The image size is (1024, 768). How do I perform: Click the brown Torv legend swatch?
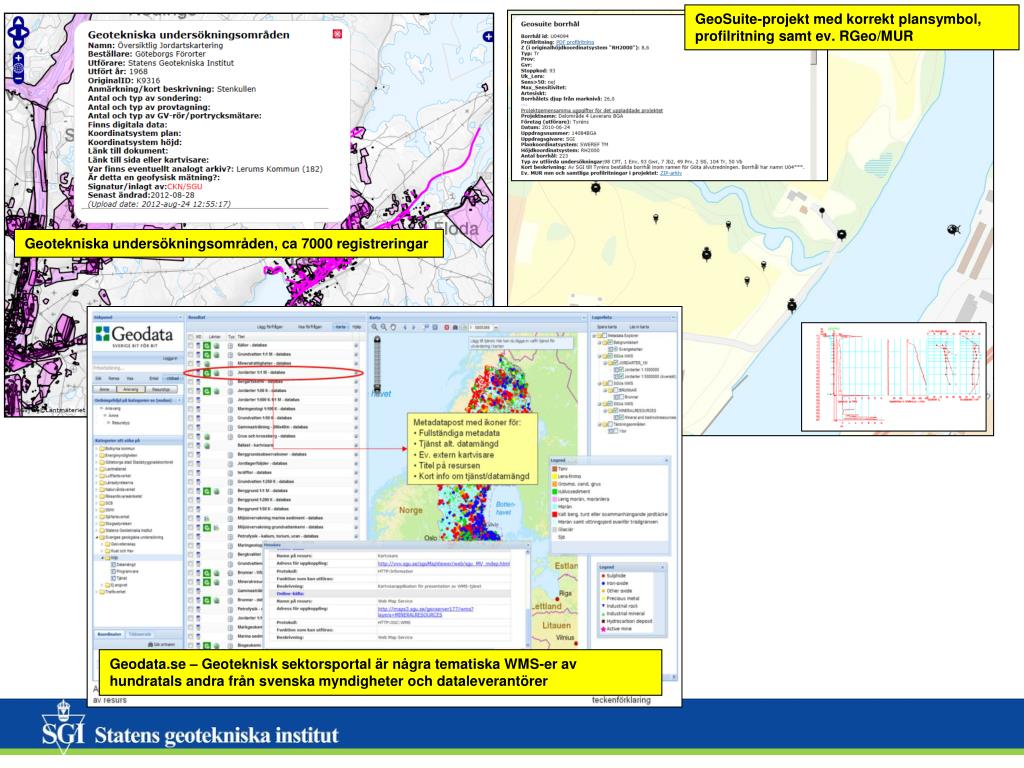click(x=554, y=469)
